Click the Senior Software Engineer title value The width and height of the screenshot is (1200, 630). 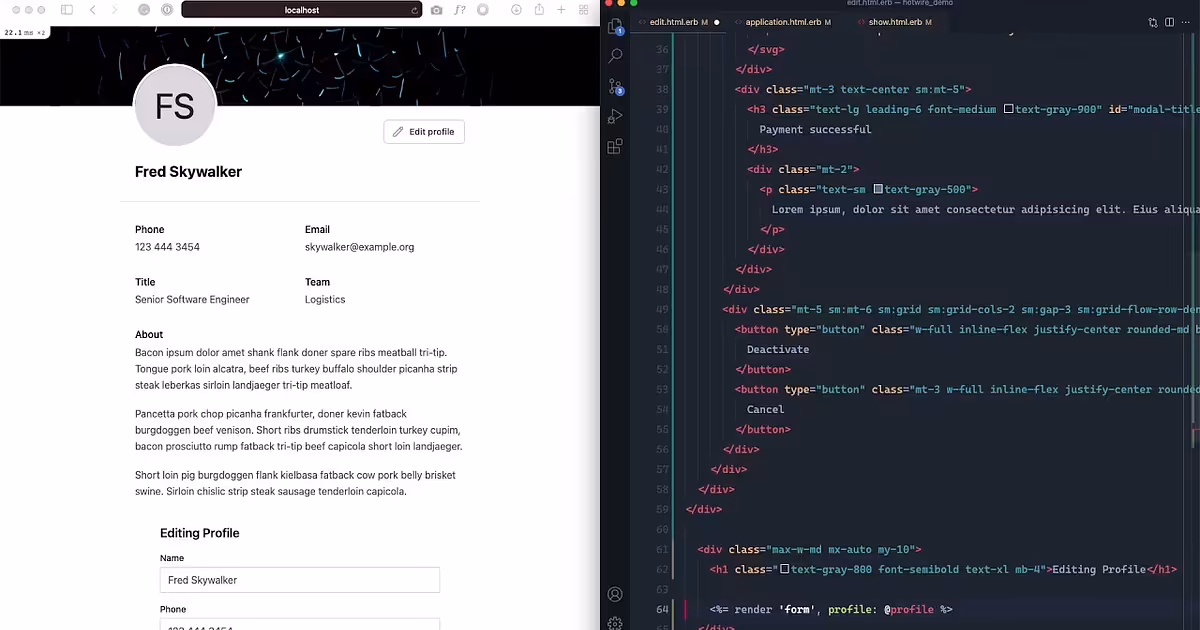point(192,300)
